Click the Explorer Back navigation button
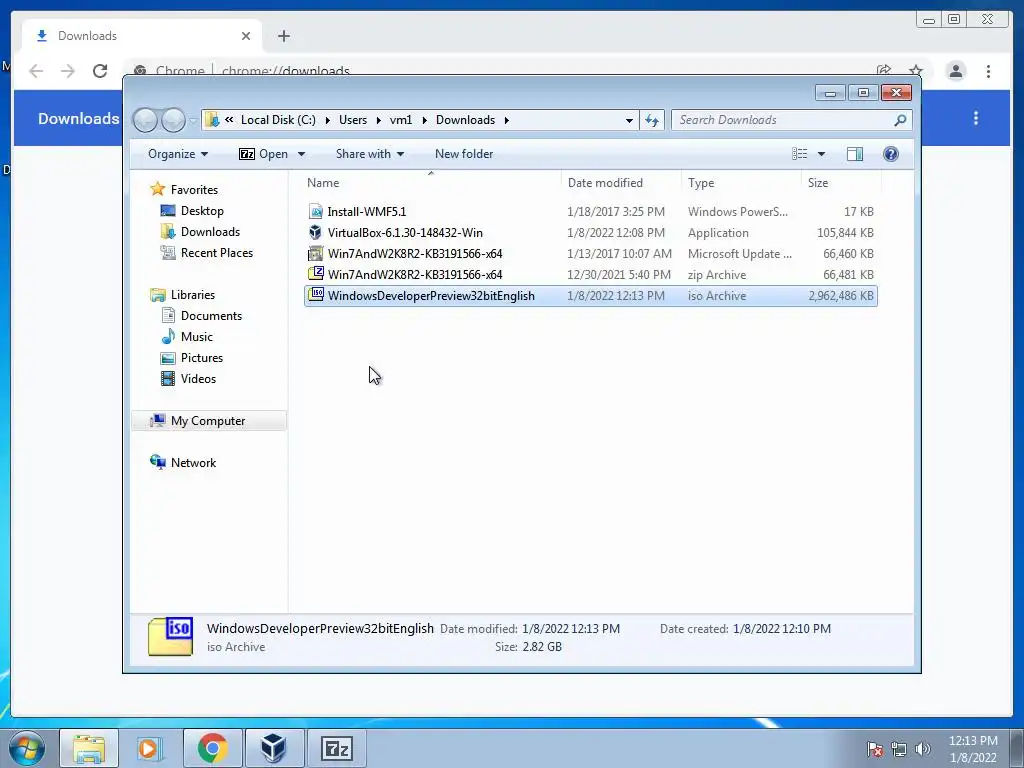The height and width of the screenshot is (768, 1024). (x=145, y=120)
